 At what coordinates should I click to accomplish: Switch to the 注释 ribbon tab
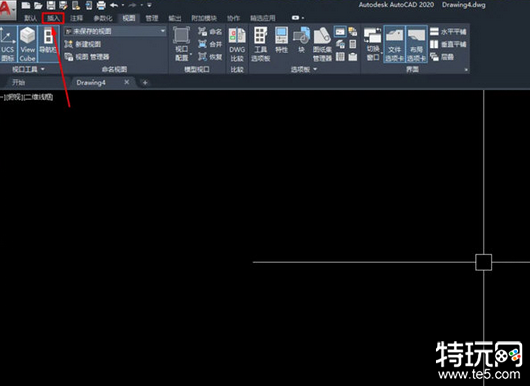click(x=76, y=18)
